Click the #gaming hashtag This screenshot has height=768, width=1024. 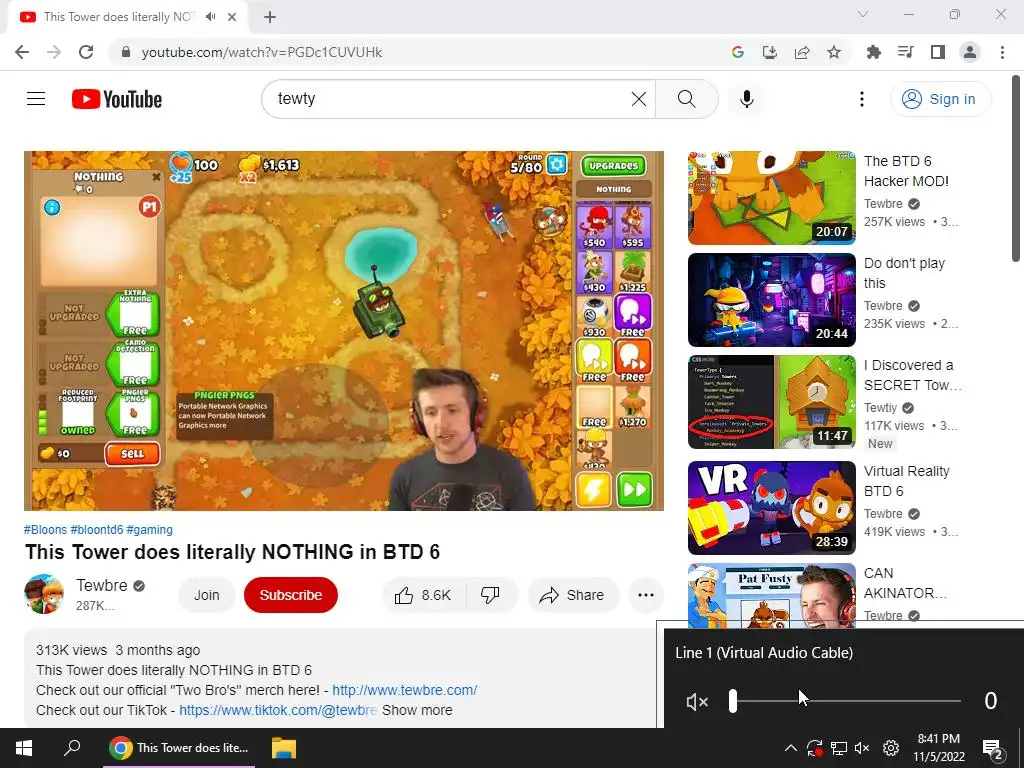150,530
